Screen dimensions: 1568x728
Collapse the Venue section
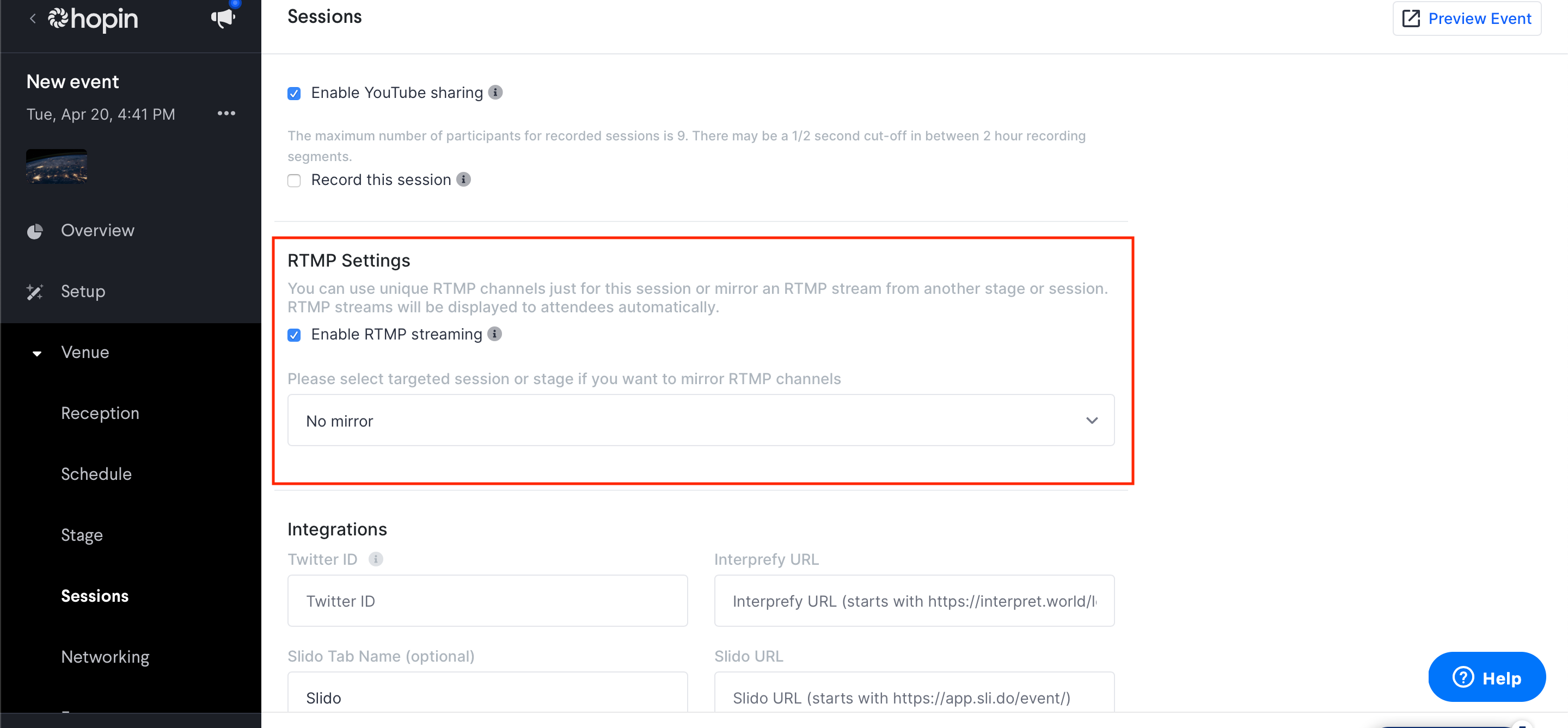tap(37, 353)
